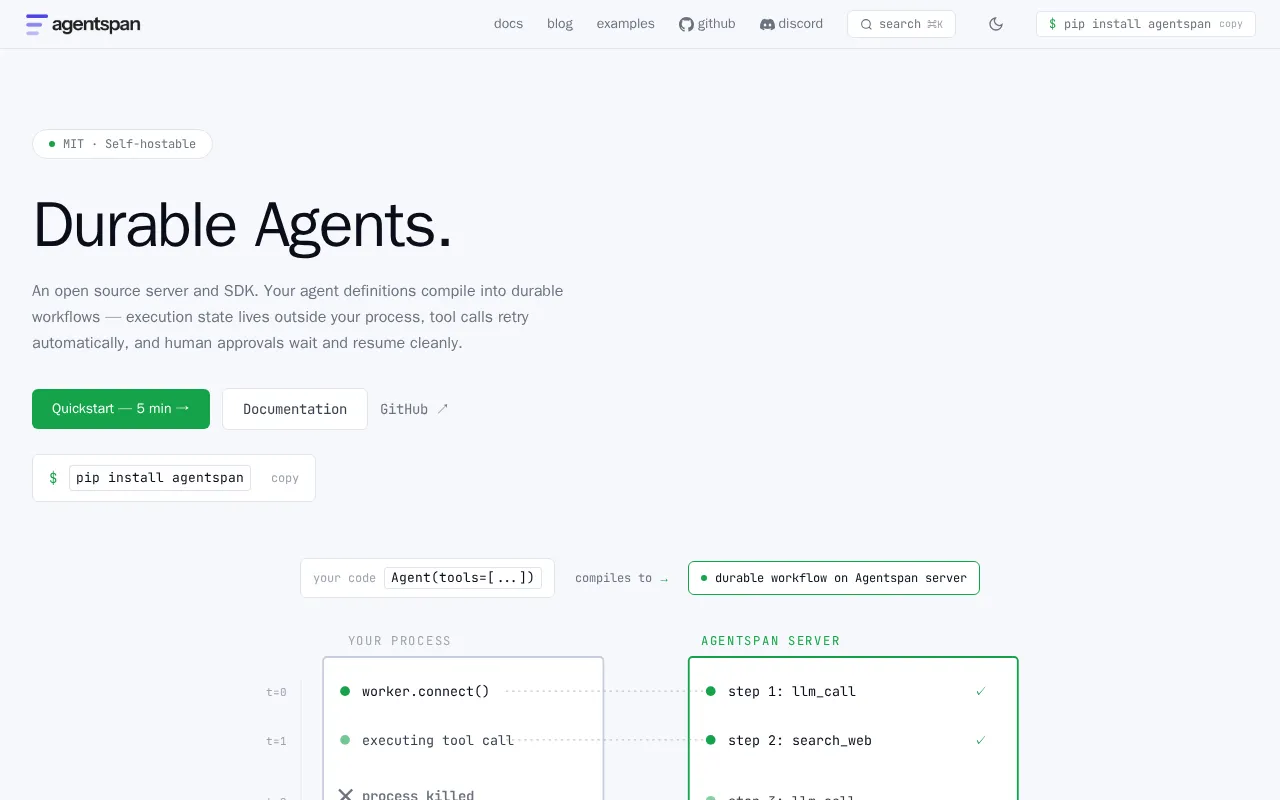This screenshot has width=1280, height=800.
Task: Click the green dot before worker.connect()
Action: [x=345, y=691]
